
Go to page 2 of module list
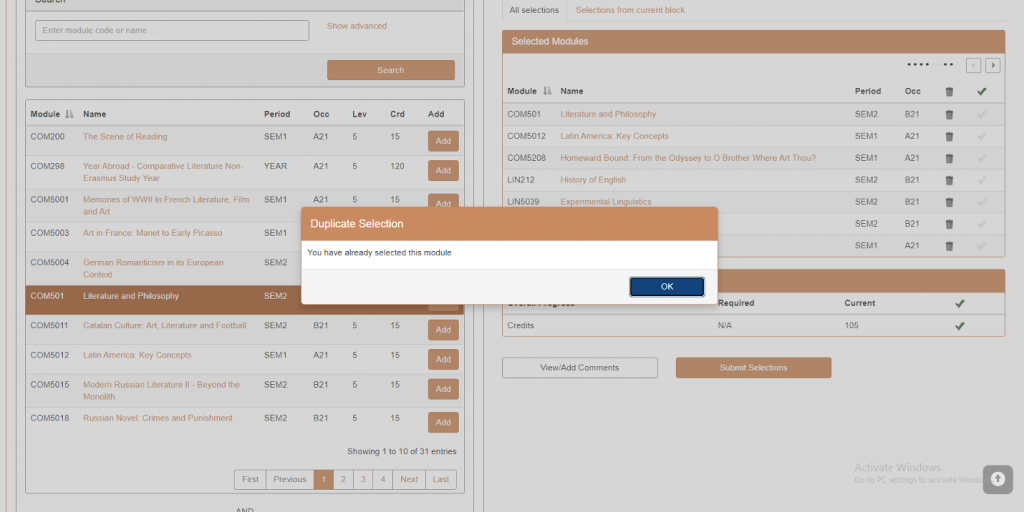coord(343,479)
